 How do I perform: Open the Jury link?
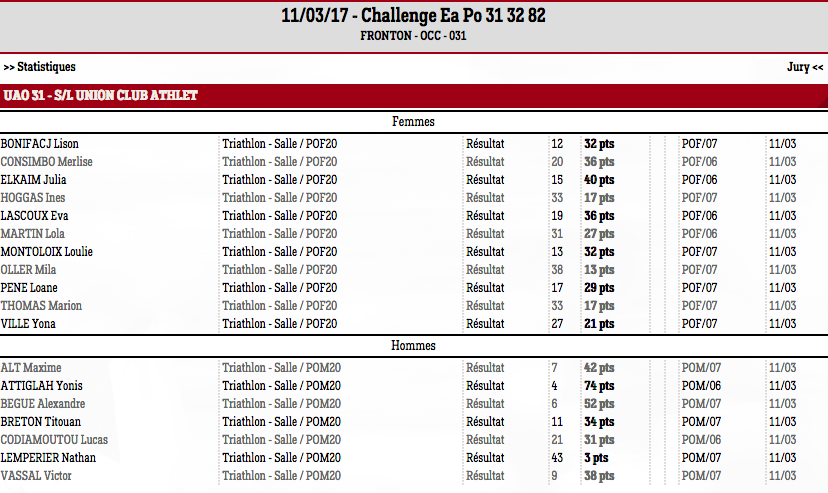tap(805, 67)
